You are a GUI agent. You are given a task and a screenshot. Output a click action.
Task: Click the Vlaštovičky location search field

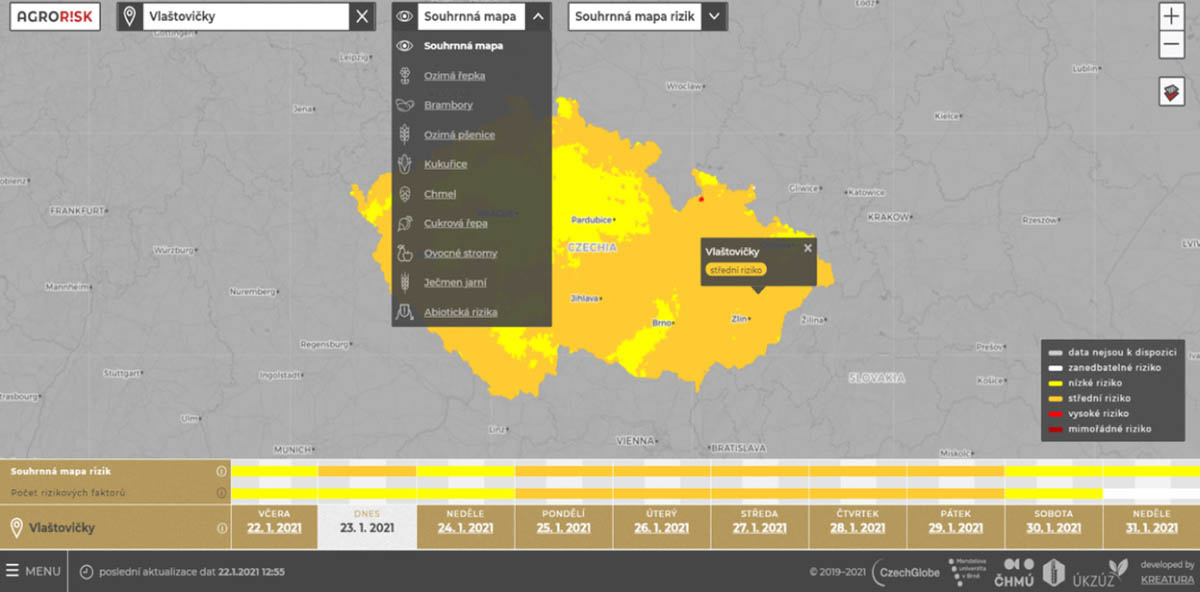click(x=245, y=17)
